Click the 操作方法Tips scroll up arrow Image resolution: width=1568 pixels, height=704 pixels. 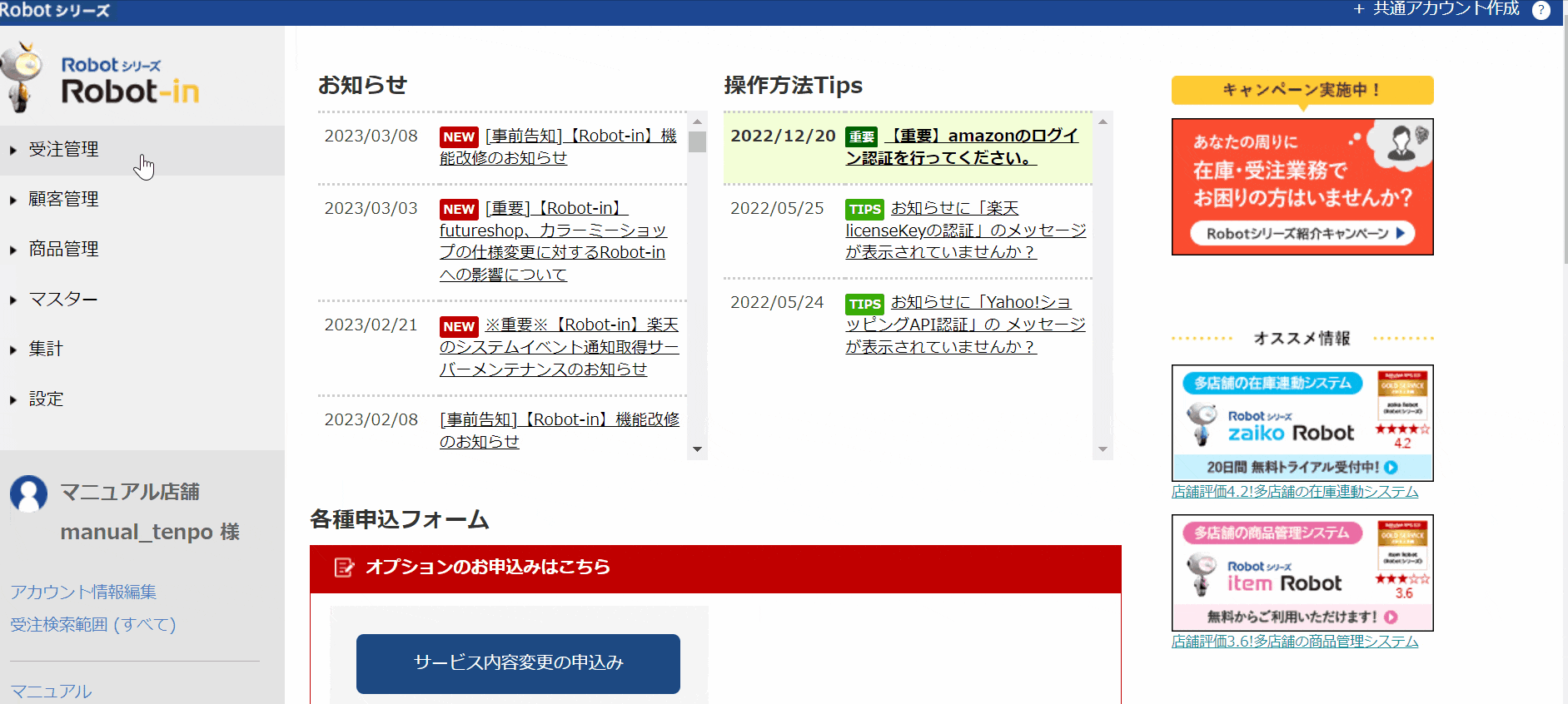coord(1103,121)
